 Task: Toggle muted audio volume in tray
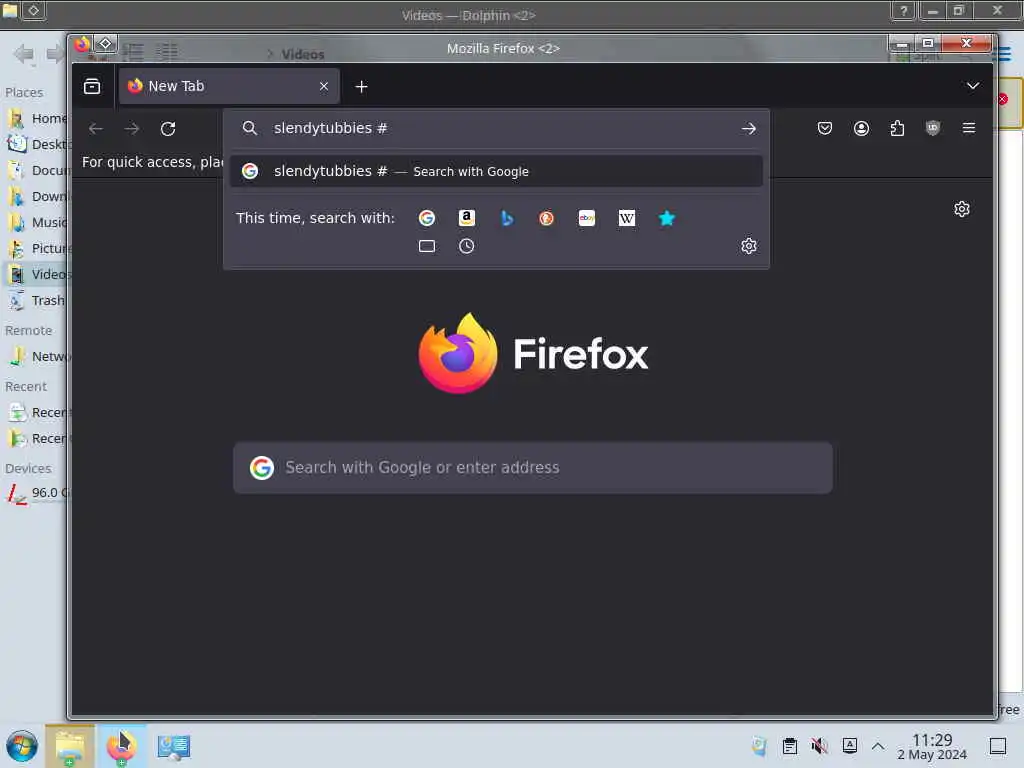pos(819,746)
